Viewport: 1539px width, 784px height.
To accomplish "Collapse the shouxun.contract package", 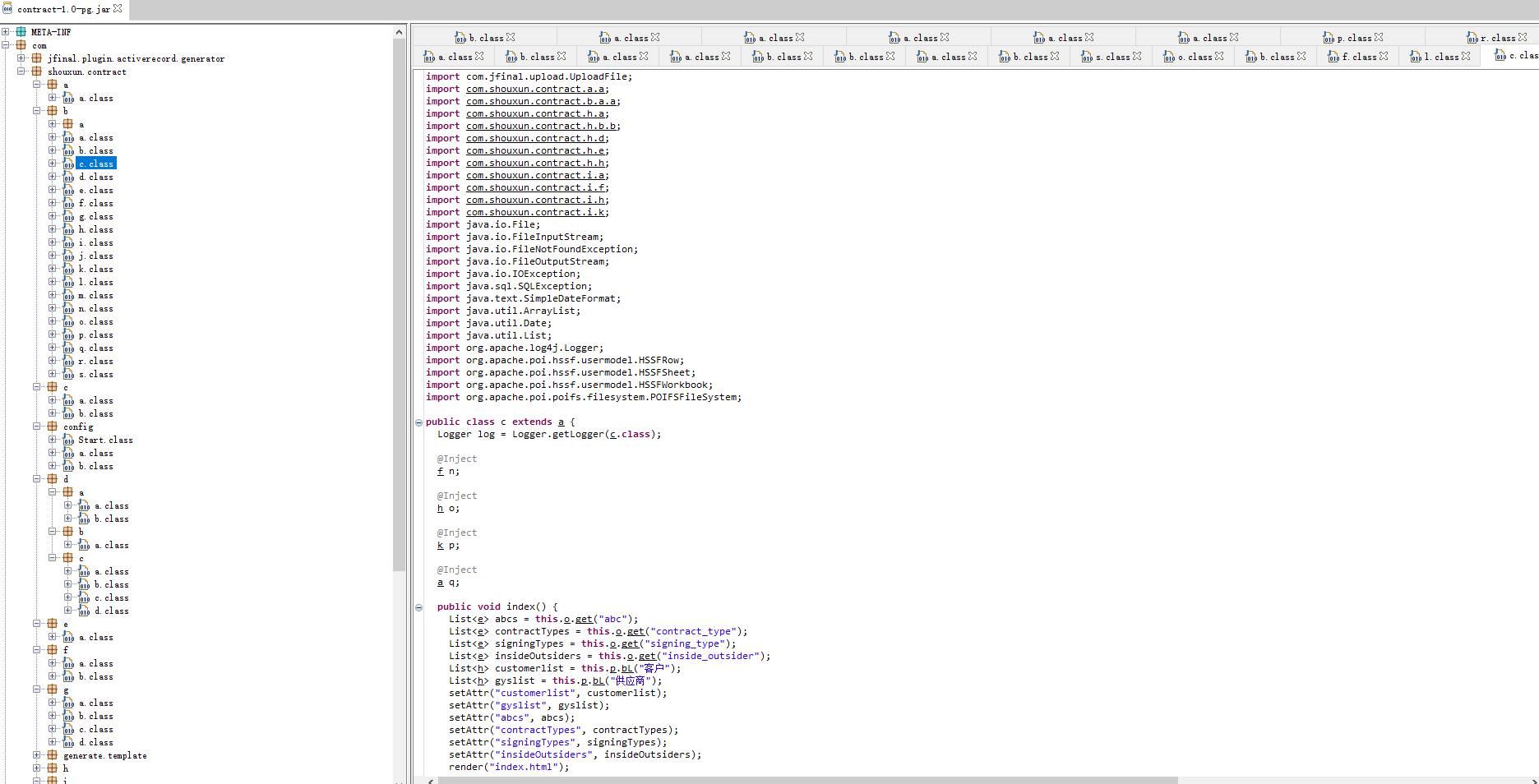I will (21, 71).
